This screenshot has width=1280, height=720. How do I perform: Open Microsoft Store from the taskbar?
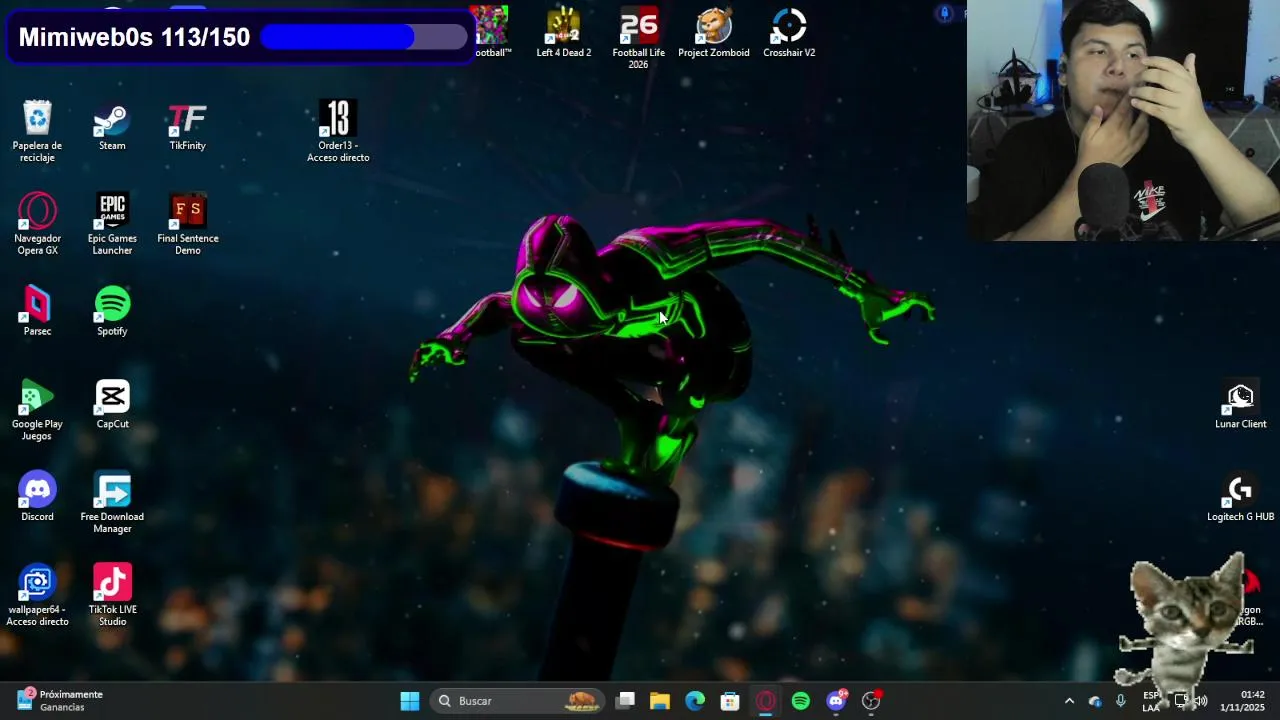tap(730, 701)
